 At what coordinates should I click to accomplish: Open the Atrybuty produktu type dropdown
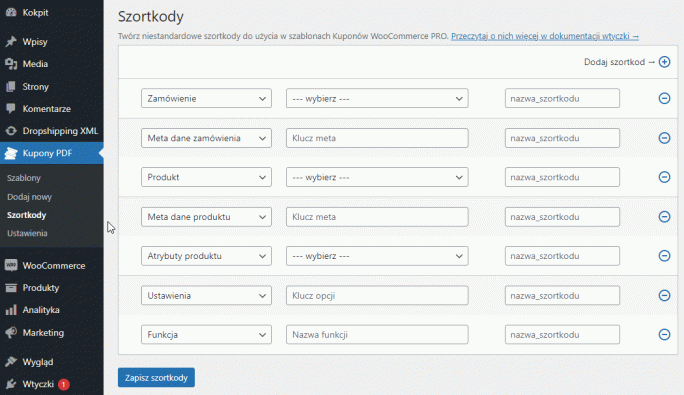pyautogui.click(x=206, y=256)
